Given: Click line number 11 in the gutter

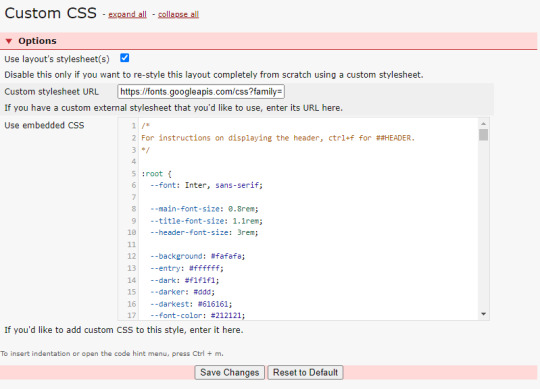Looking at the screenshot, I should [x=132, y=245].
